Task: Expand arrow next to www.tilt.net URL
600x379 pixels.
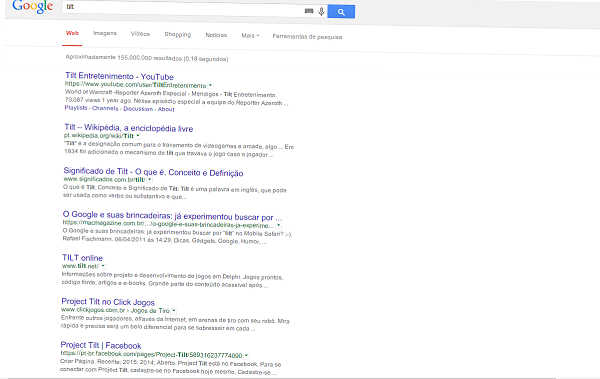Action: (103, 266)
